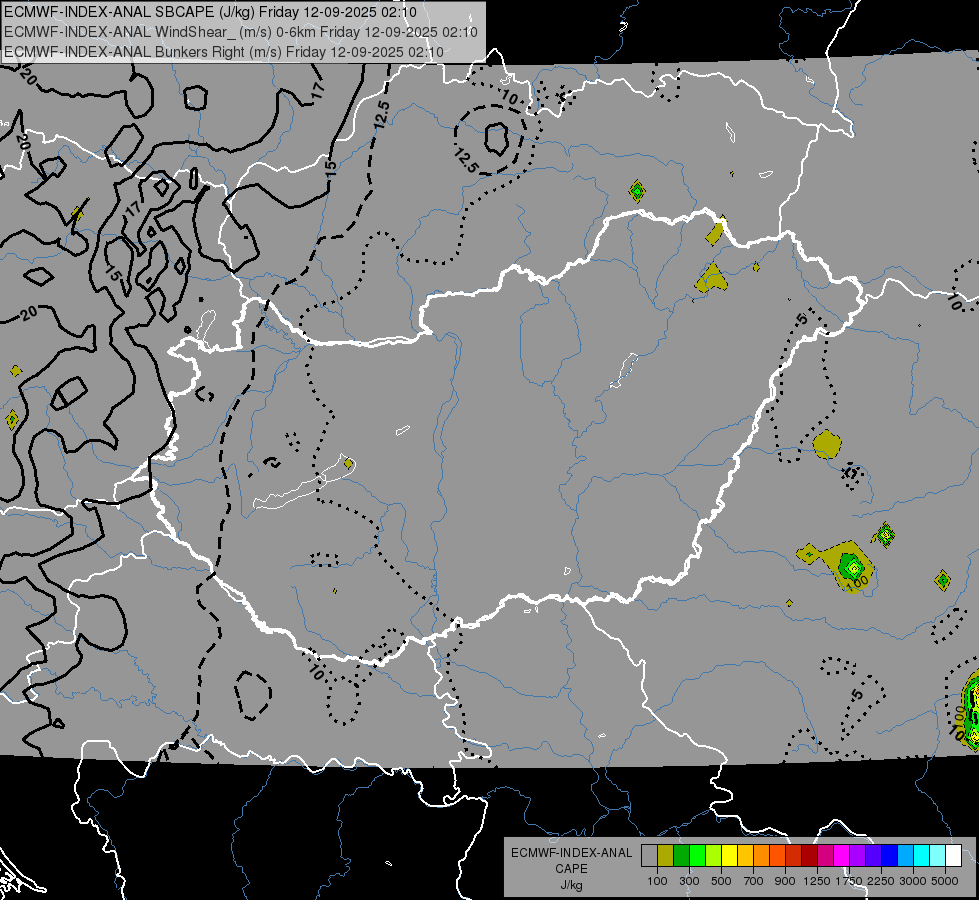The image size is (979, 900).
Task: Select the pure yellow legend swatch
Action: 729,856
